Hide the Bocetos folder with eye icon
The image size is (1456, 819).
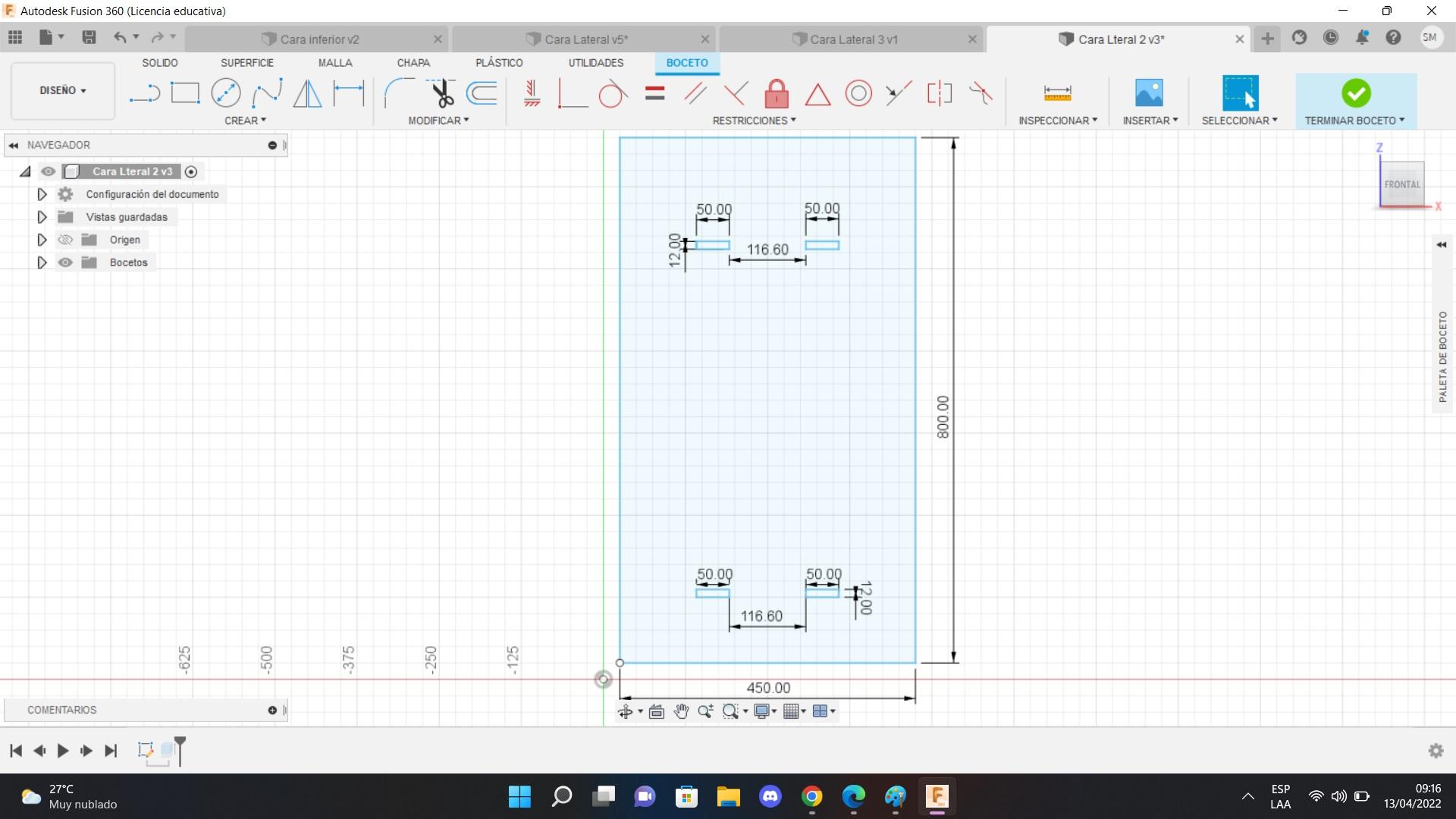[x=66, y=262]
